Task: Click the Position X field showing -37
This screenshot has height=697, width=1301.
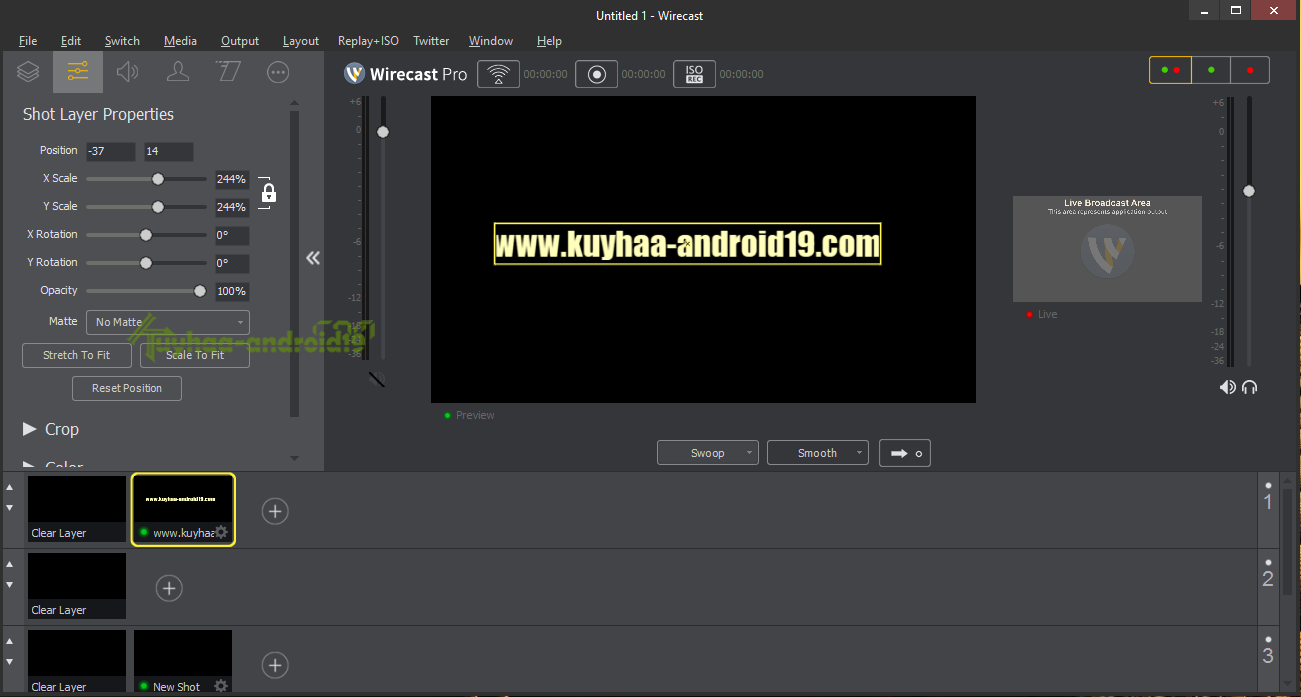Action: point(110,151)
